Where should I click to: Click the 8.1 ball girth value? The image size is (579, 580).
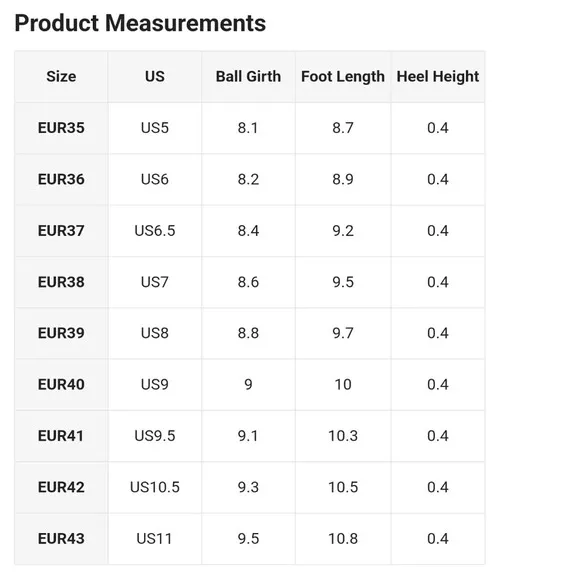tap(248, 128)
